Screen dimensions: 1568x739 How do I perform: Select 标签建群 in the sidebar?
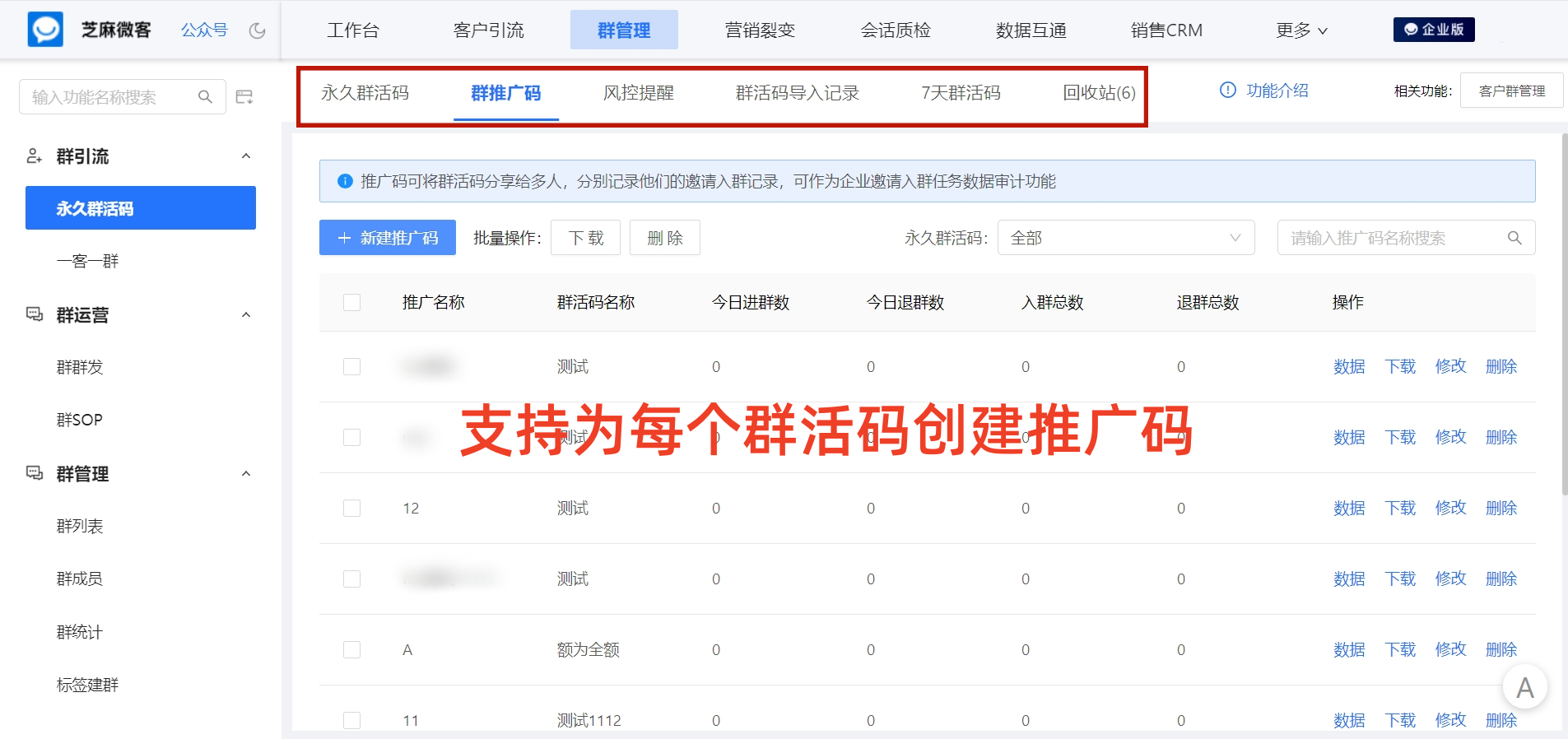pyautogui.click(x=87, y=685)
